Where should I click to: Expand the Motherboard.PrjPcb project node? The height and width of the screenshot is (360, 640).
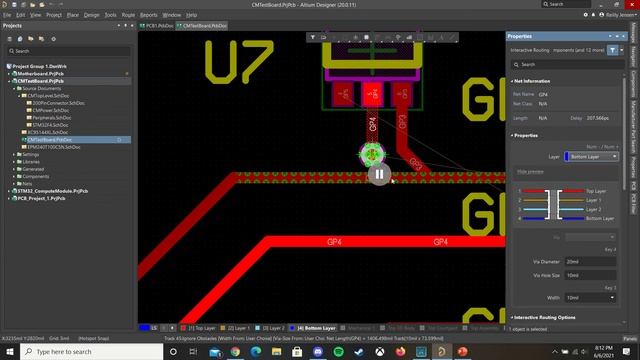9,74
